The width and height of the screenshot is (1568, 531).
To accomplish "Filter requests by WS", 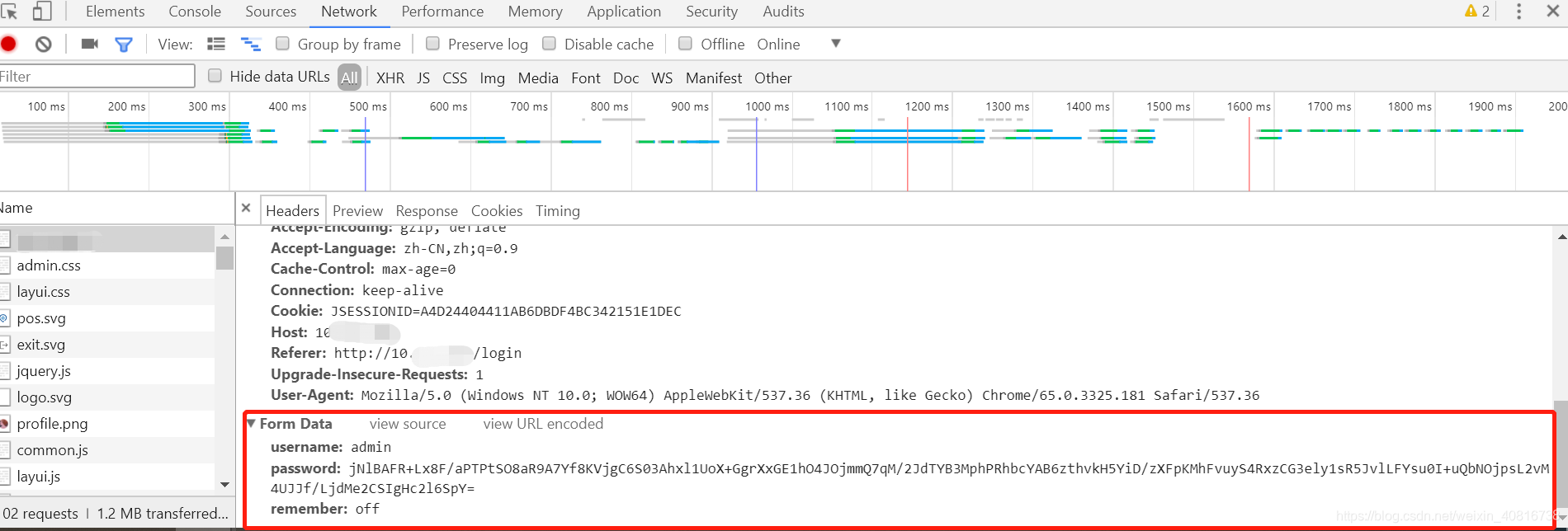I will (662, 78).
